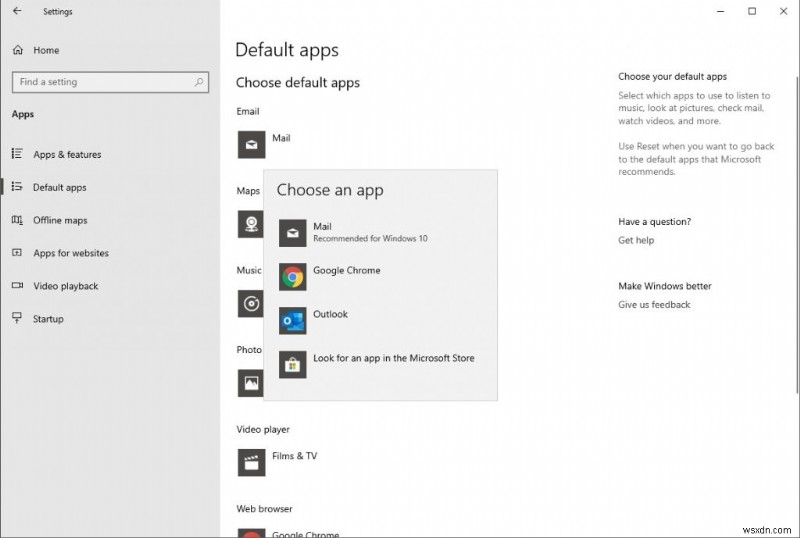
Task: Click the Music player default icon
Action: pos(250,304)
